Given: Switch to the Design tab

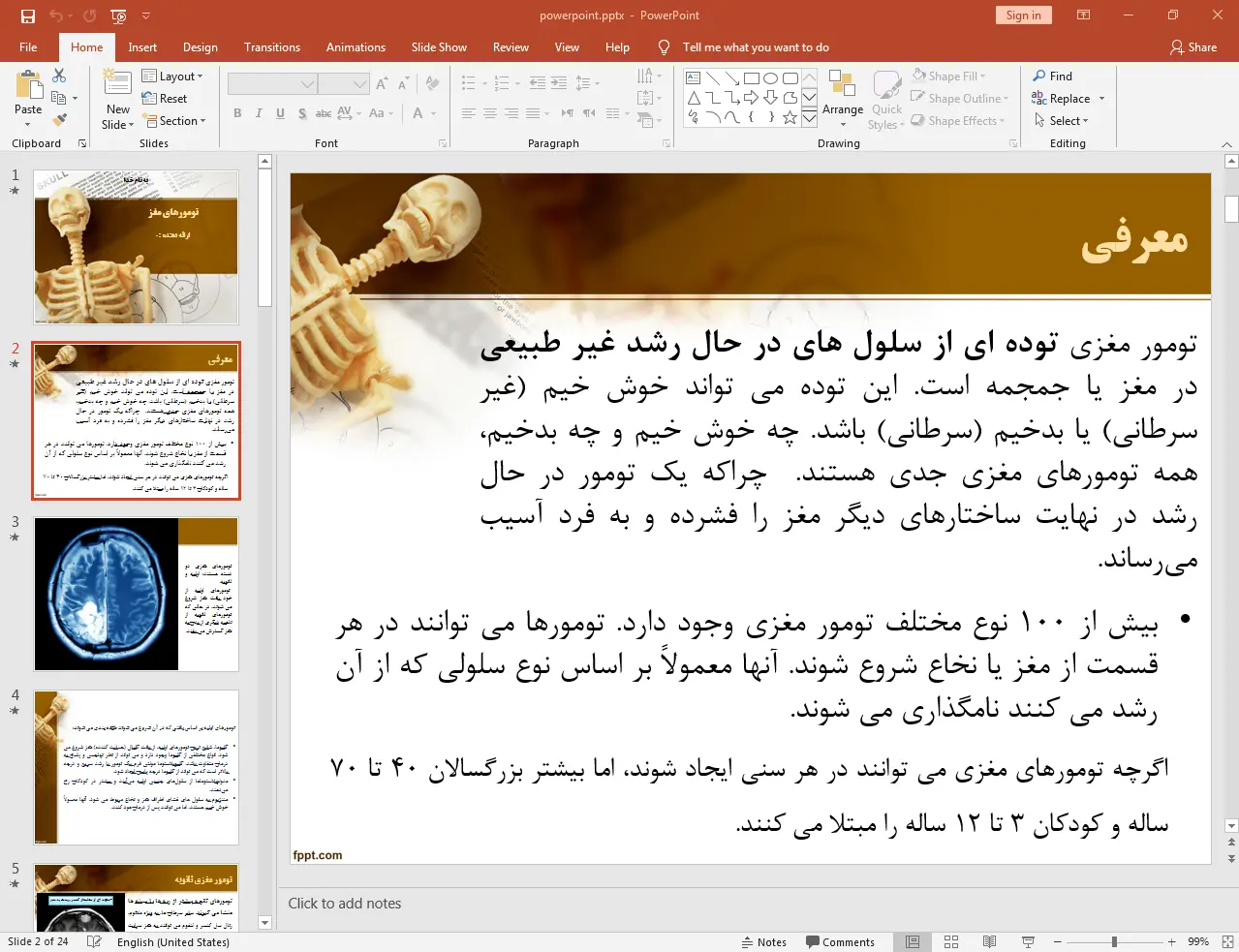Looking at the screenshot, I should point(201,47).
